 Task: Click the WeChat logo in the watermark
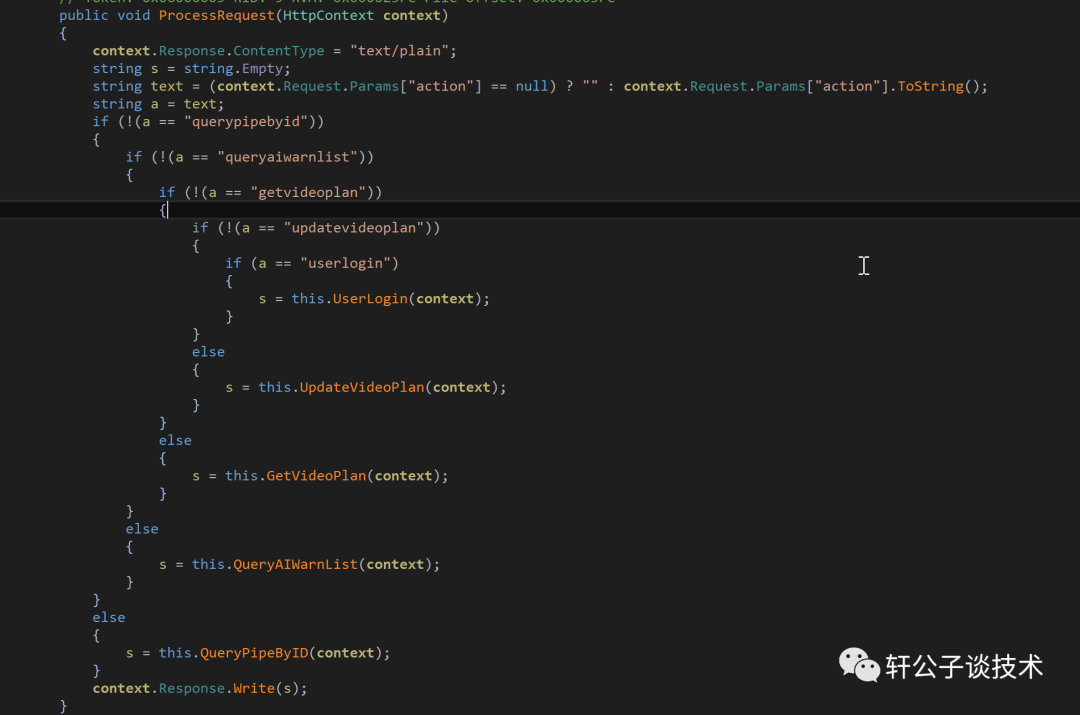[859, 665]
